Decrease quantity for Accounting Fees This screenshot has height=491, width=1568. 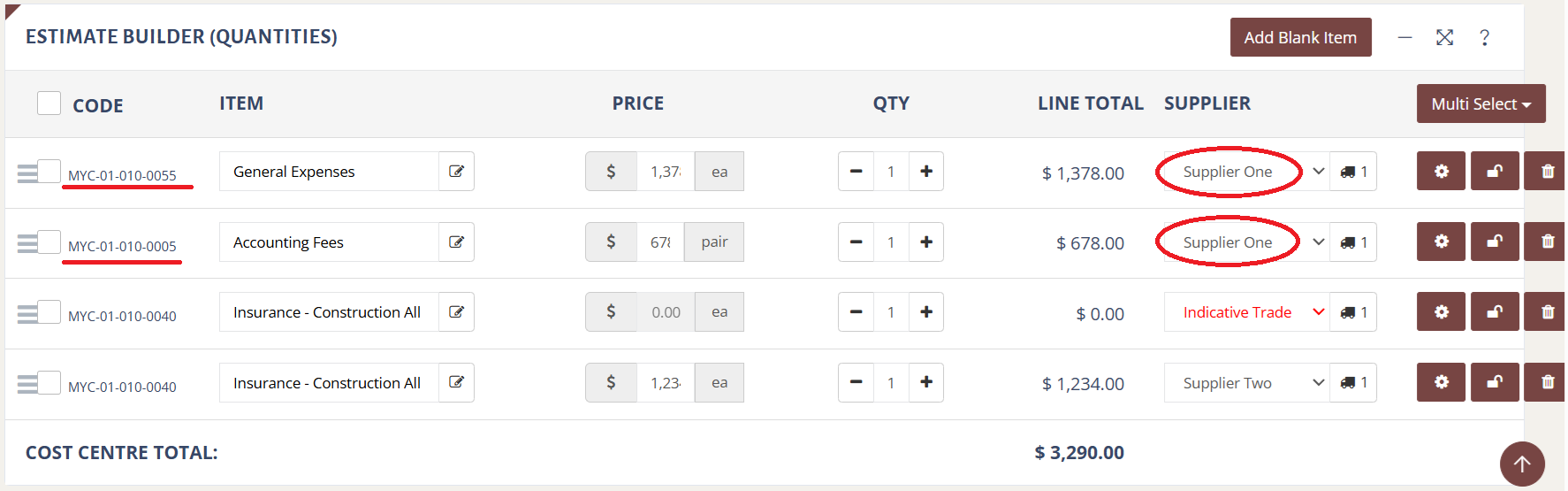point(856,242)
